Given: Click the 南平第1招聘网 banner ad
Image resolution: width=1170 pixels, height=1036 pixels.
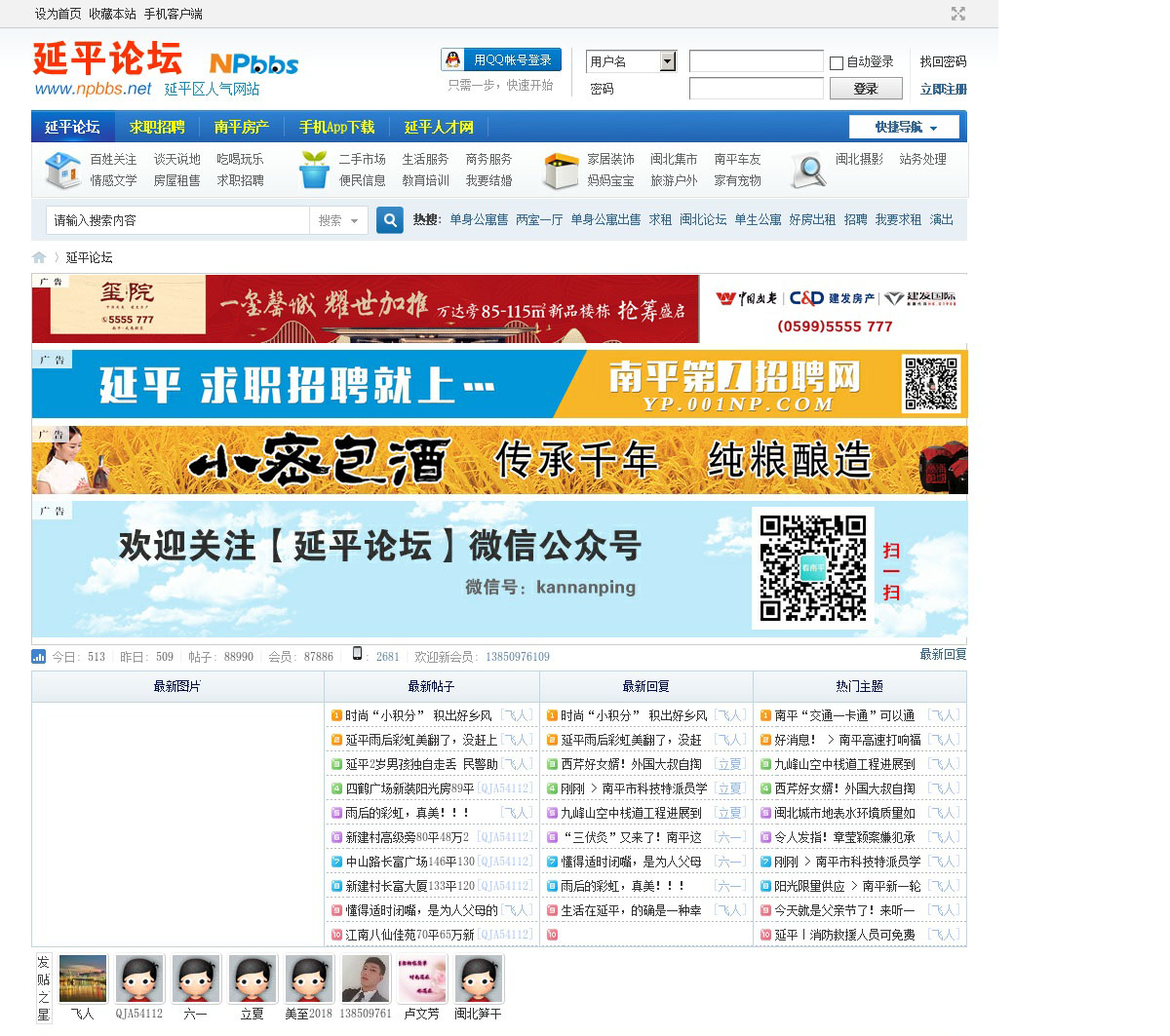Looking at the screenshot, I should tap(499, 384).
